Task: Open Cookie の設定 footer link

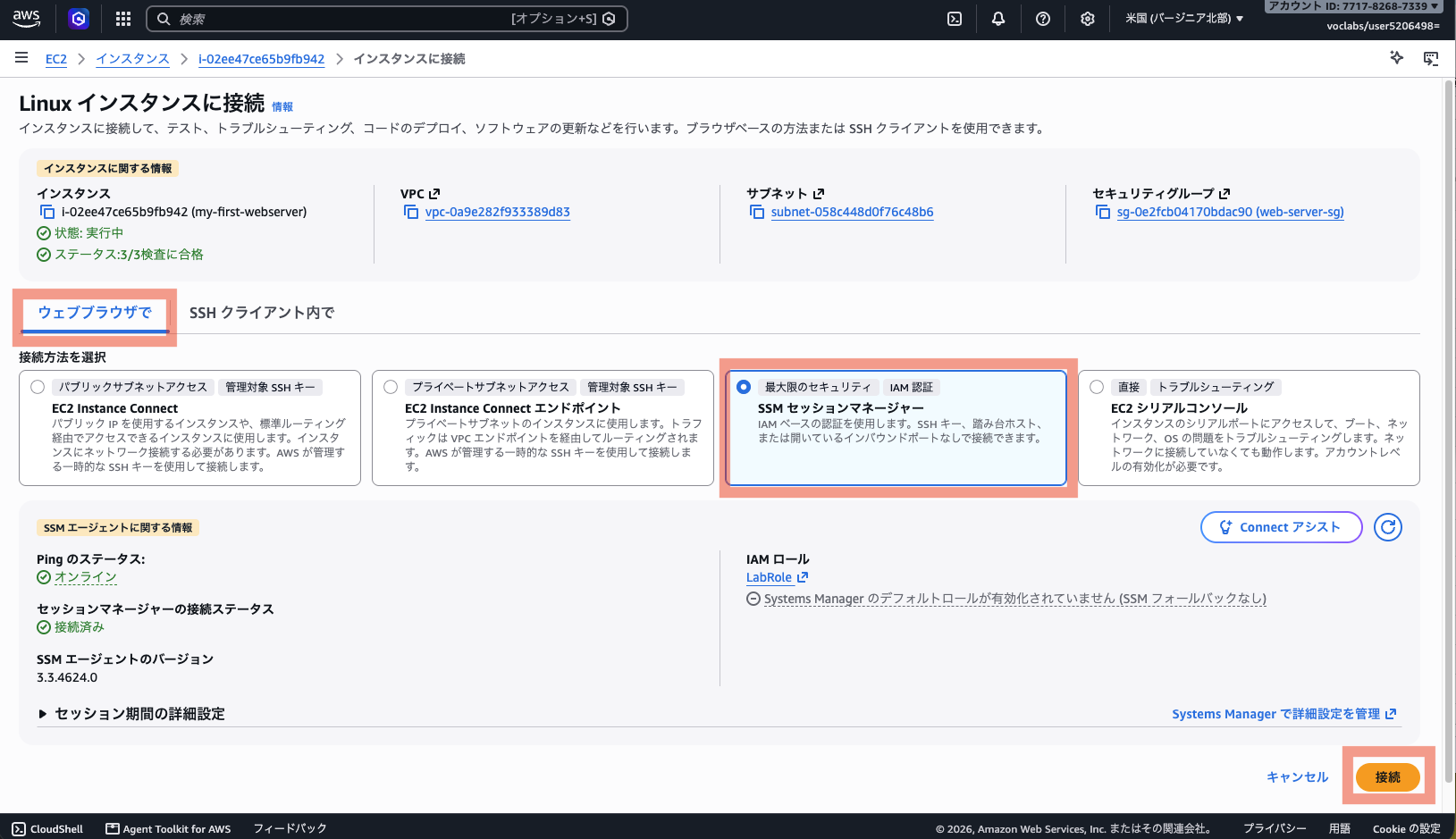Action: (1407, 829)
